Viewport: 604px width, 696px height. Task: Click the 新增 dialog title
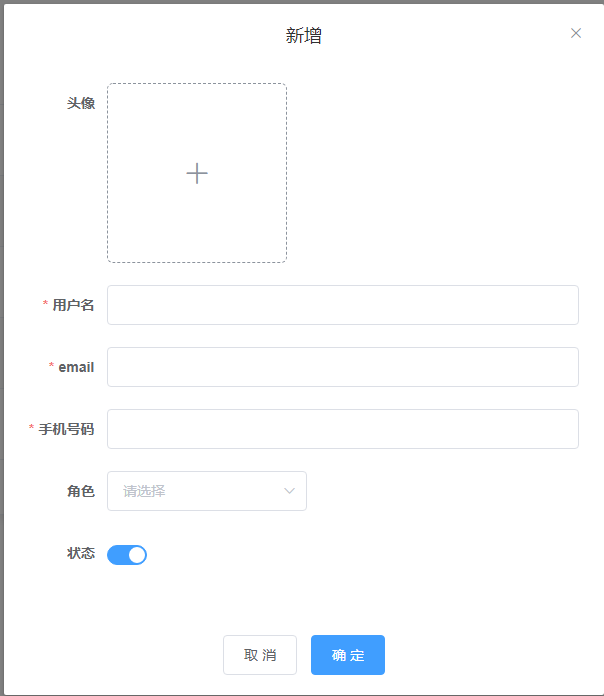coord(304,36)
